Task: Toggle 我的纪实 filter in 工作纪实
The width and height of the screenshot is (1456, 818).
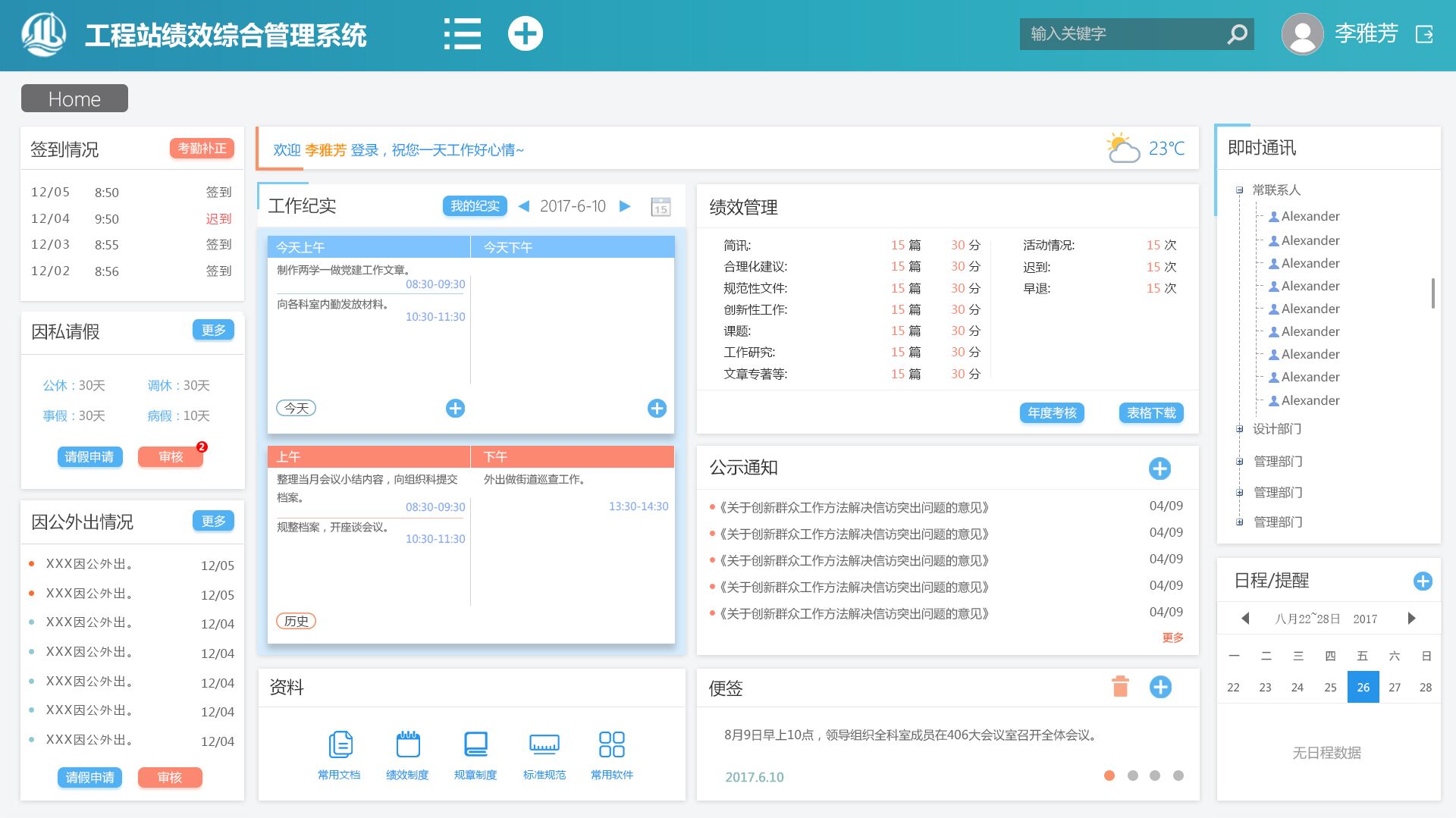Action: point(475,206)
